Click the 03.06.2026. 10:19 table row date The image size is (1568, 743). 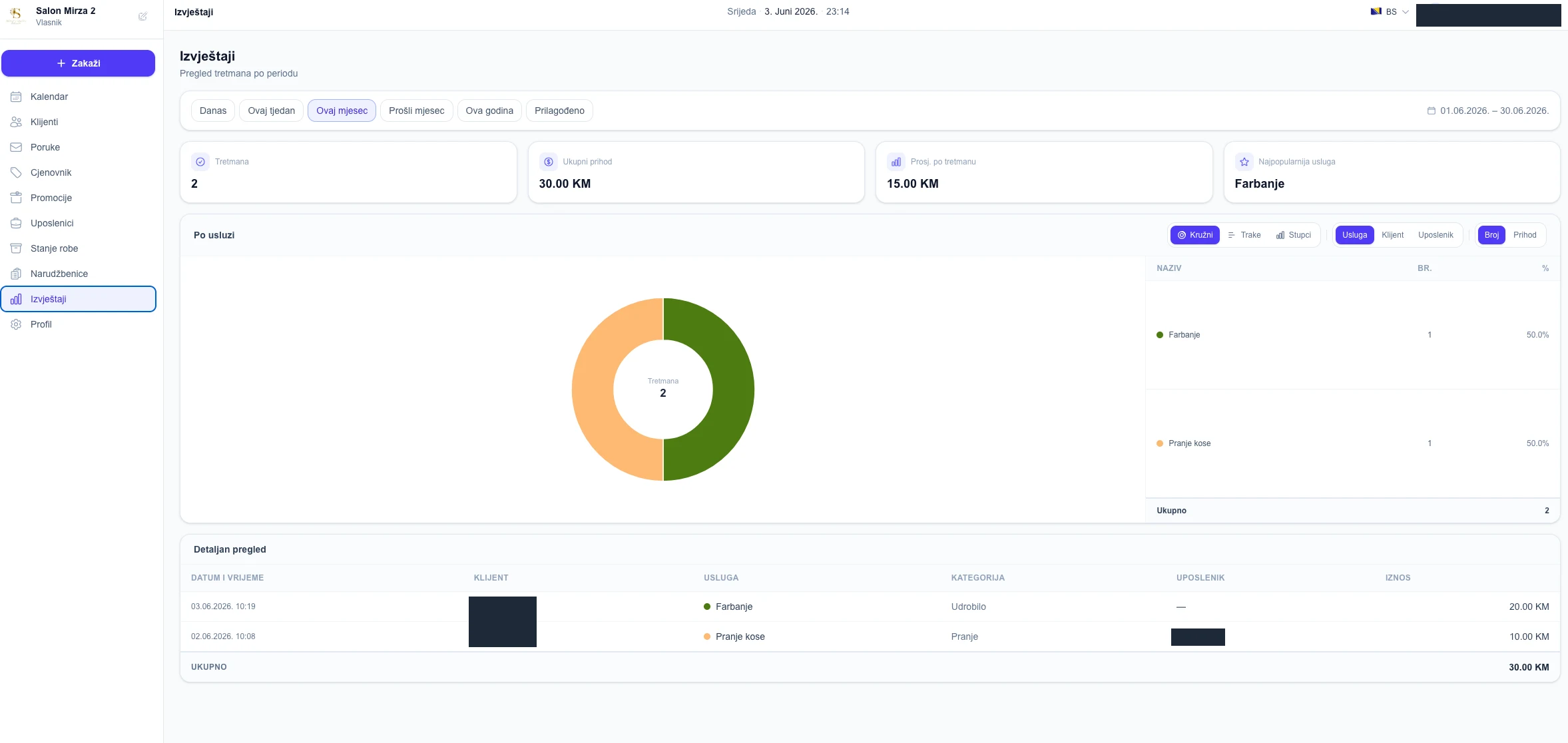coord(223,607)
